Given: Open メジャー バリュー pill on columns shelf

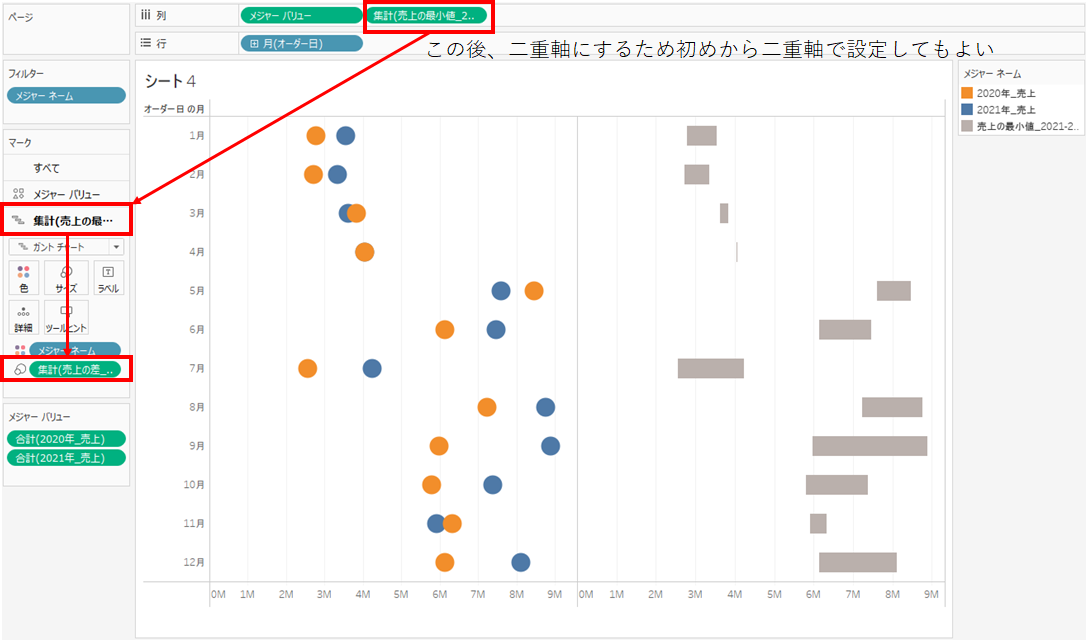Looking at the screenshot, I should (x=301, y=15).
